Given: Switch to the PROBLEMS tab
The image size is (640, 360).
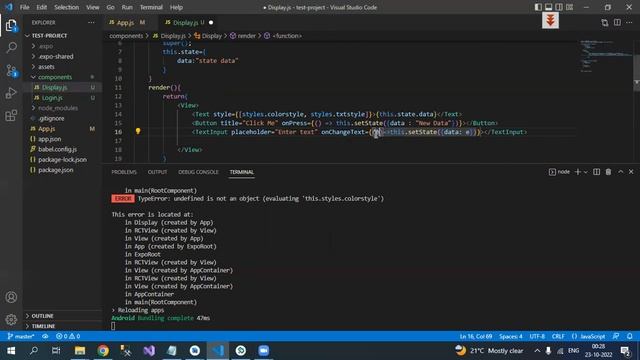Looking at the screenshot, I should [124, 172].
